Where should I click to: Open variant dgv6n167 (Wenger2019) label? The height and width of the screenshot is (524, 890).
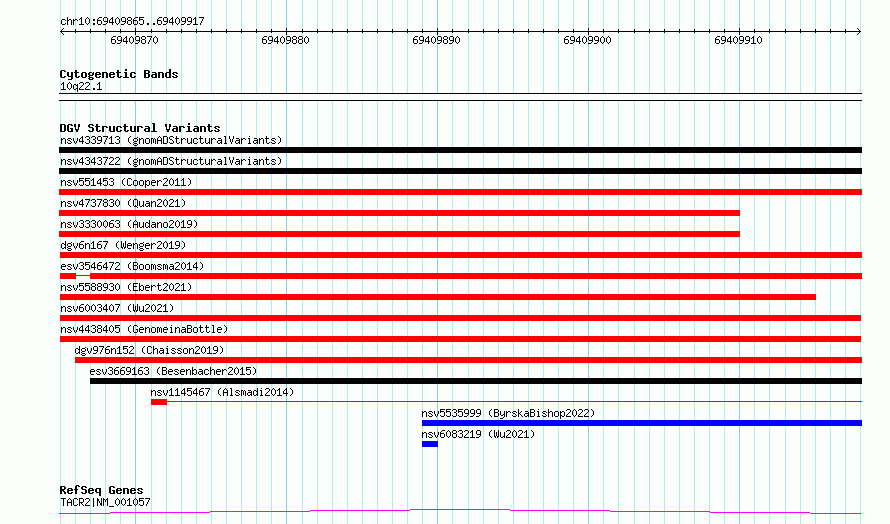point(123,245)
